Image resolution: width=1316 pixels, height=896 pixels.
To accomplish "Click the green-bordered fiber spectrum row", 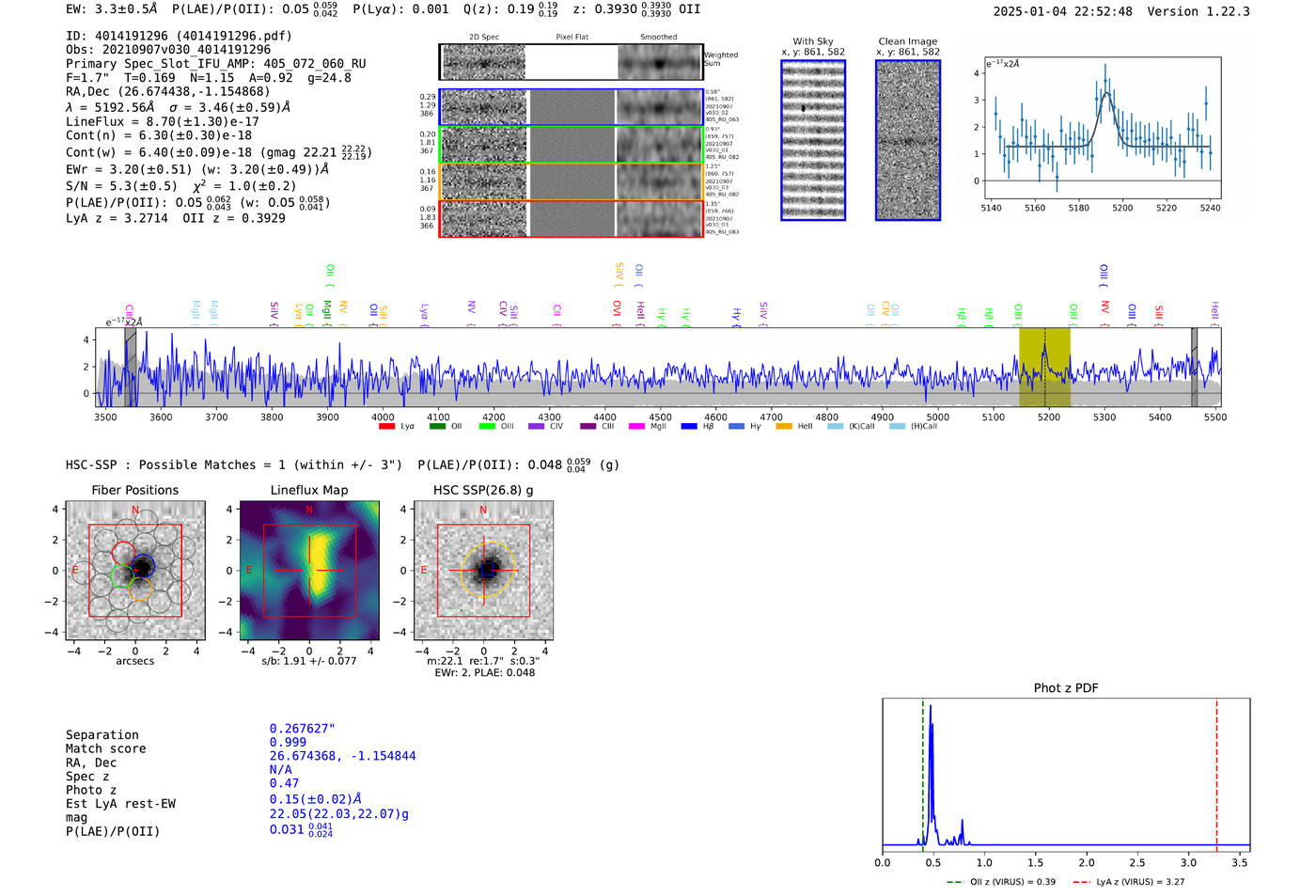I will [x=571, y=145].
